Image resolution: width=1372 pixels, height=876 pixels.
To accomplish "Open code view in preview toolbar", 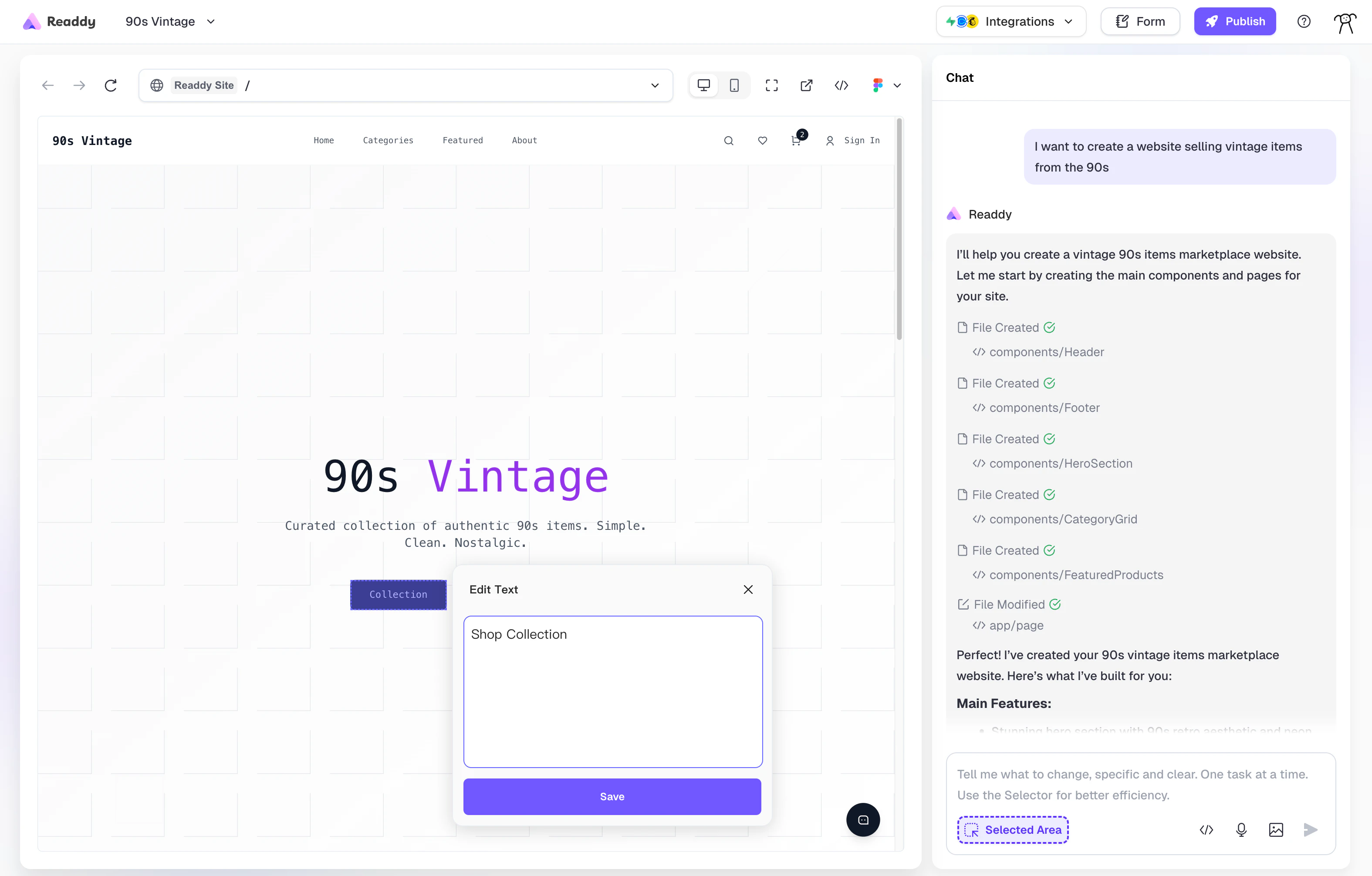I will click(841, 85).
